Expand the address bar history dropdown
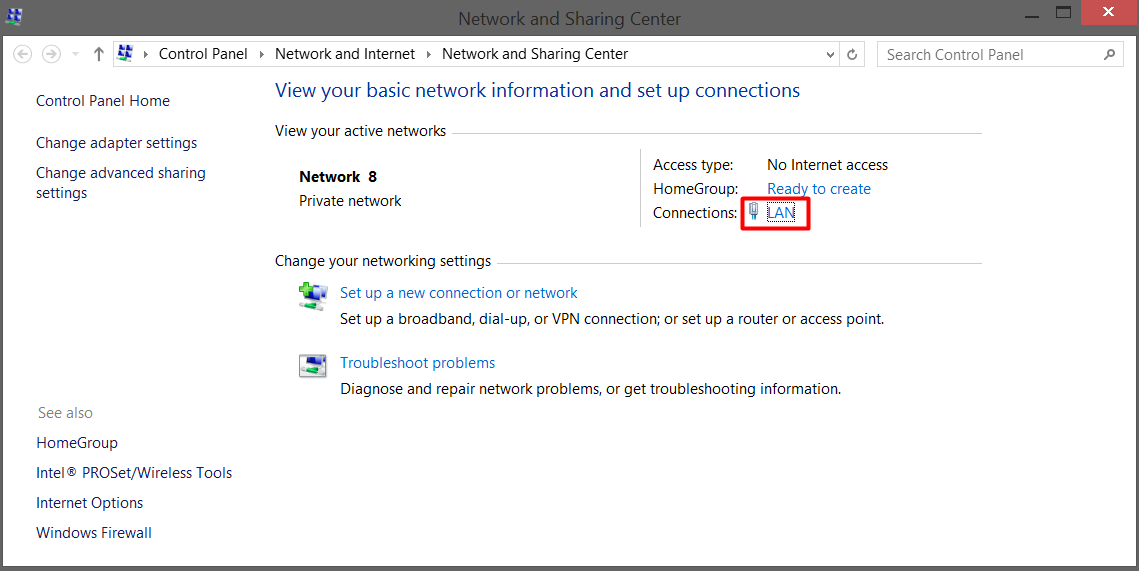This screenshot has width=1139, height=571. click(x=829, y=54)
